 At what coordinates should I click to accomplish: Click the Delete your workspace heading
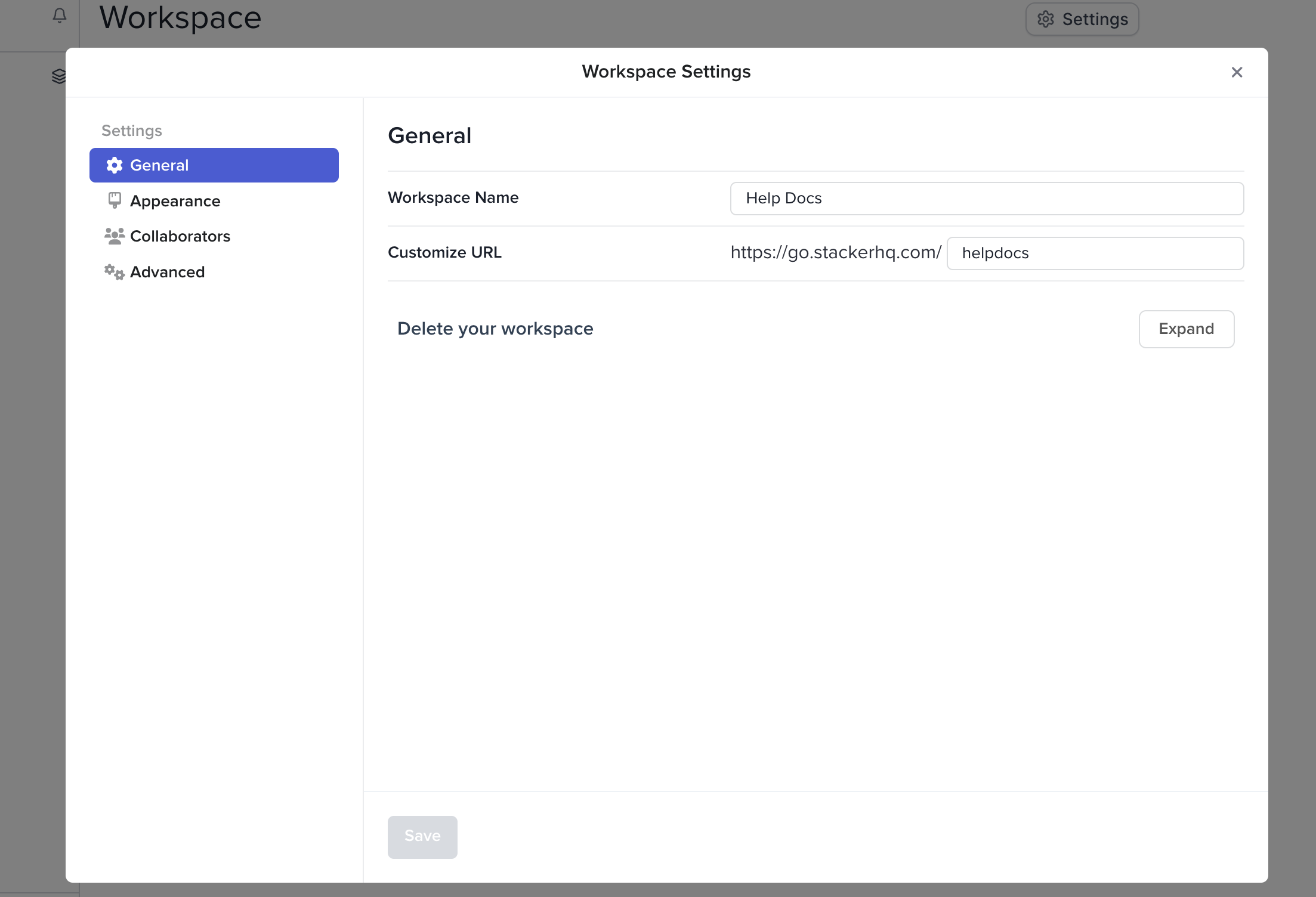495,329
